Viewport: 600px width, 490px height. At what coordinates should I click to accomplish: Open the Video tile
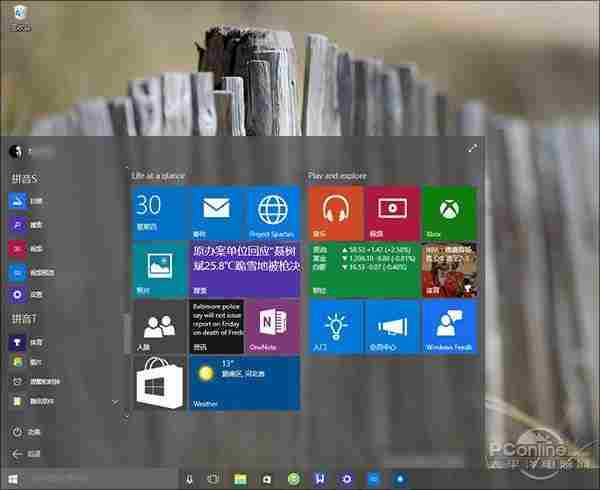coord(392,214)
